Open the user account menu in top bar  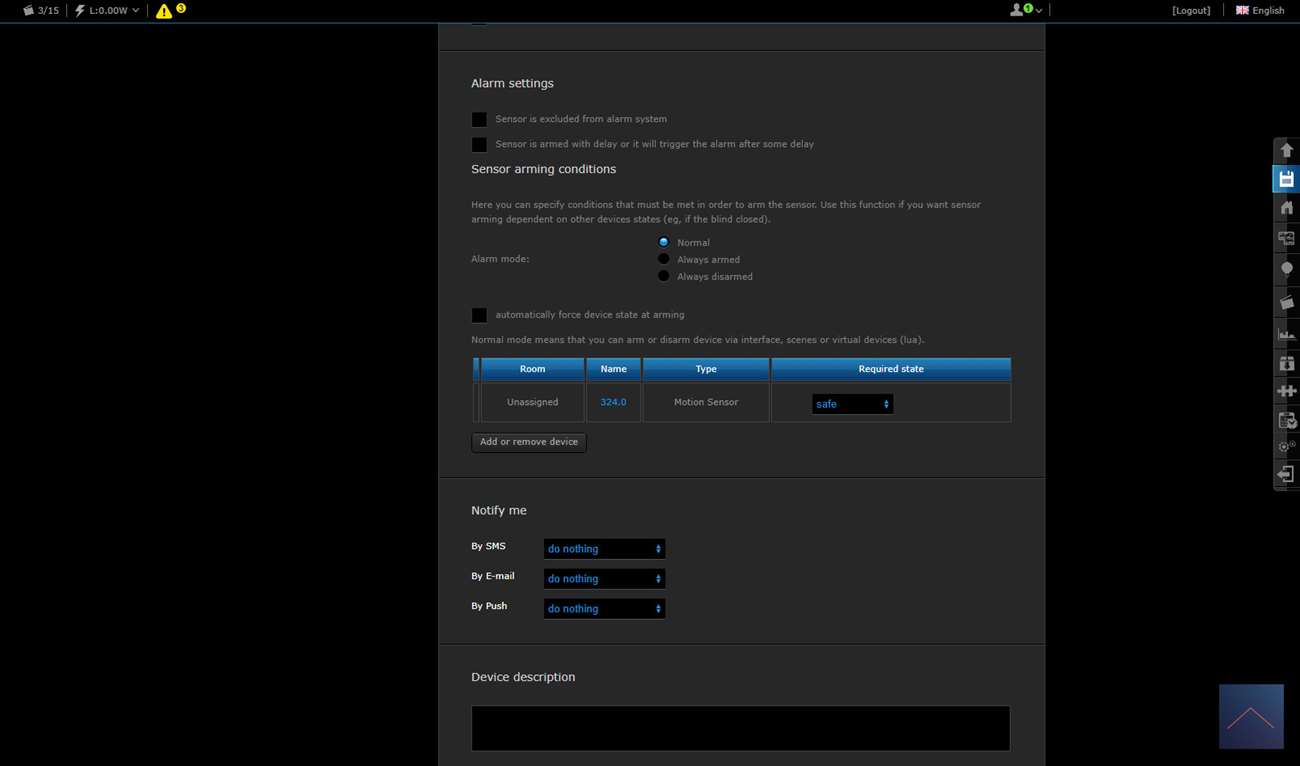pyautogui.click(x=1025, y=10)
